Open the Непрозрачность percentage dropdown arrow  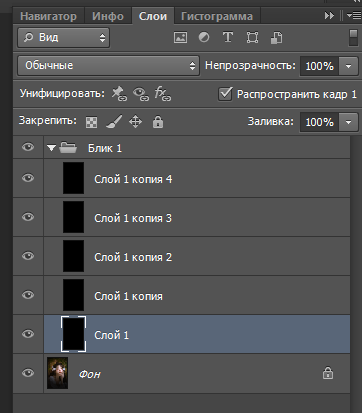(x=348, y=66)
